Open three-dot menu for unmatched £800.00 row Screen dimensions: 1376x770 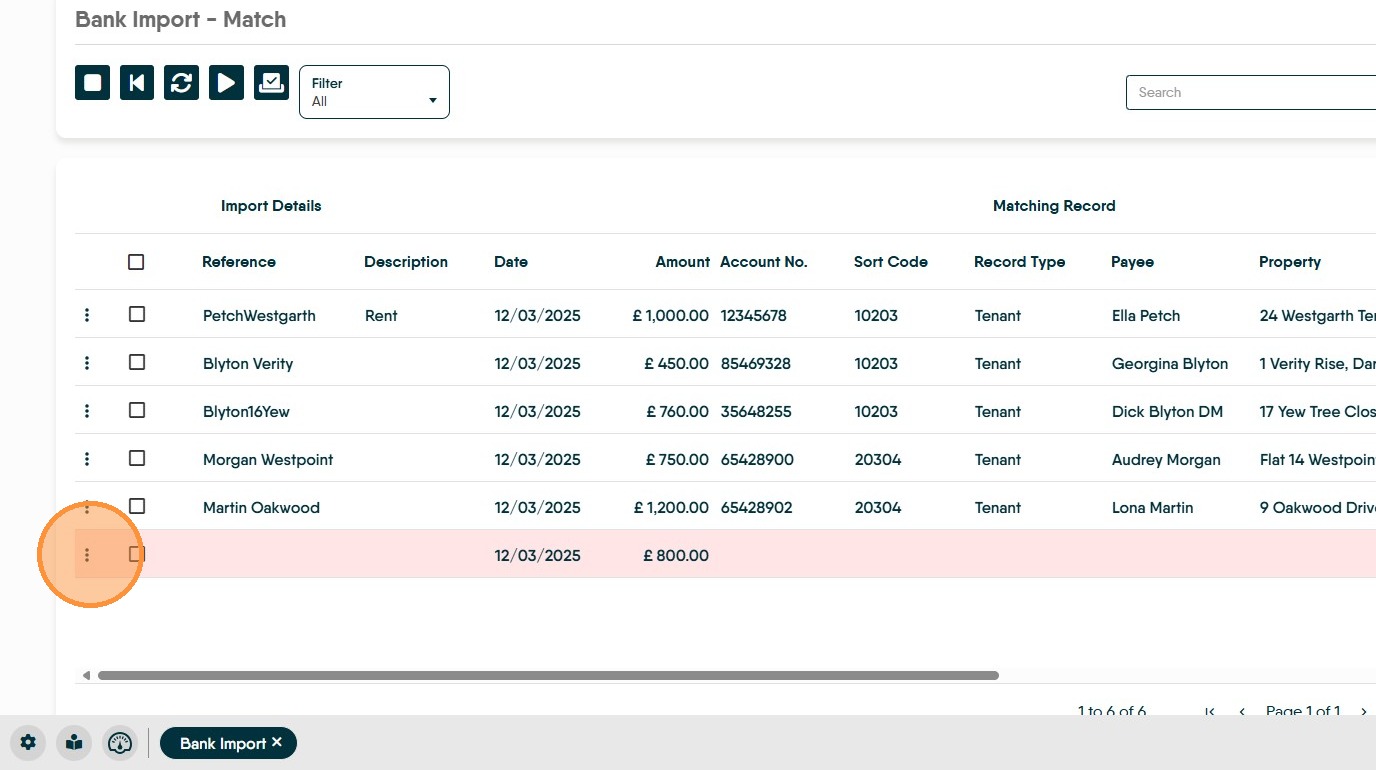[x=87, y=555]
